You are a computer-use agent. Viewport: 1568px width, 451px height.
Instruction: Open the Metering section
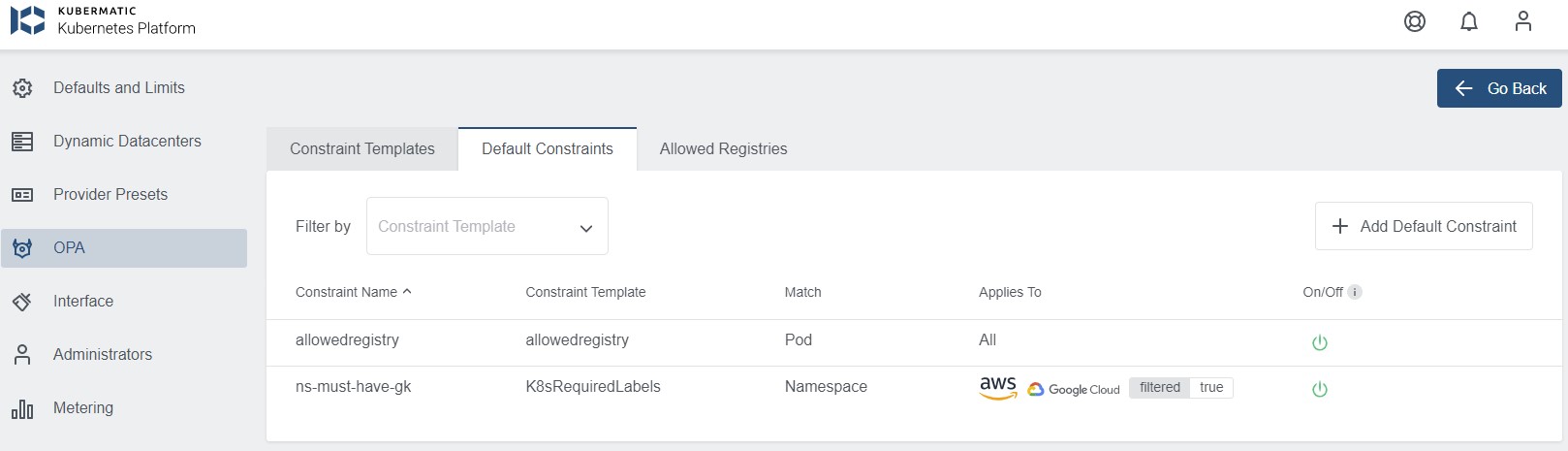point(124,408)
